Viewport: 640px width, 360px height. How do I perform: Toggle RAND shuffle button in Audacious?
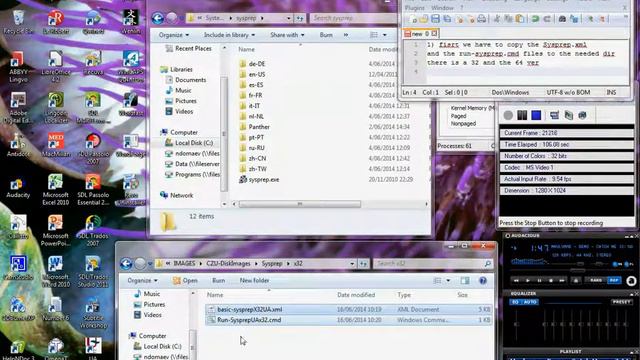pos(596,280)
